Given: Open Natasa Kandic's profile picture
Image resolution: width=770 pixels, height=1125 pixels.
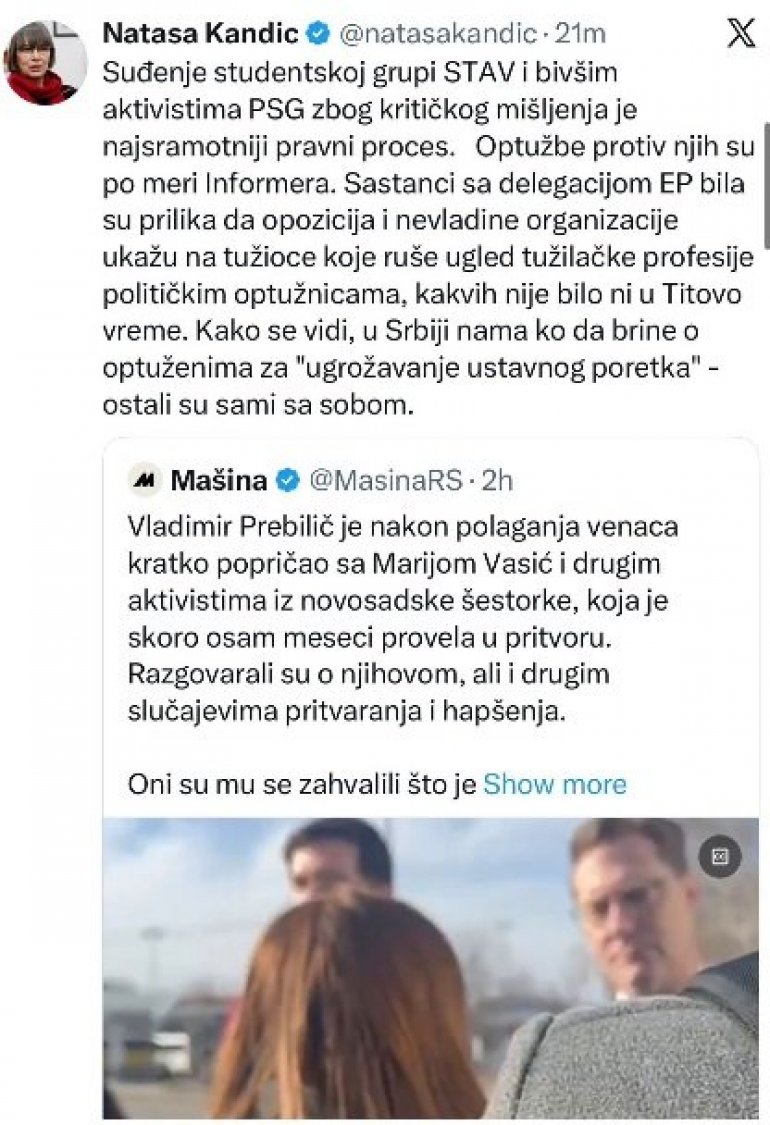Looking at the screenshot, I should pyautogui.click(x=40, y=62).
